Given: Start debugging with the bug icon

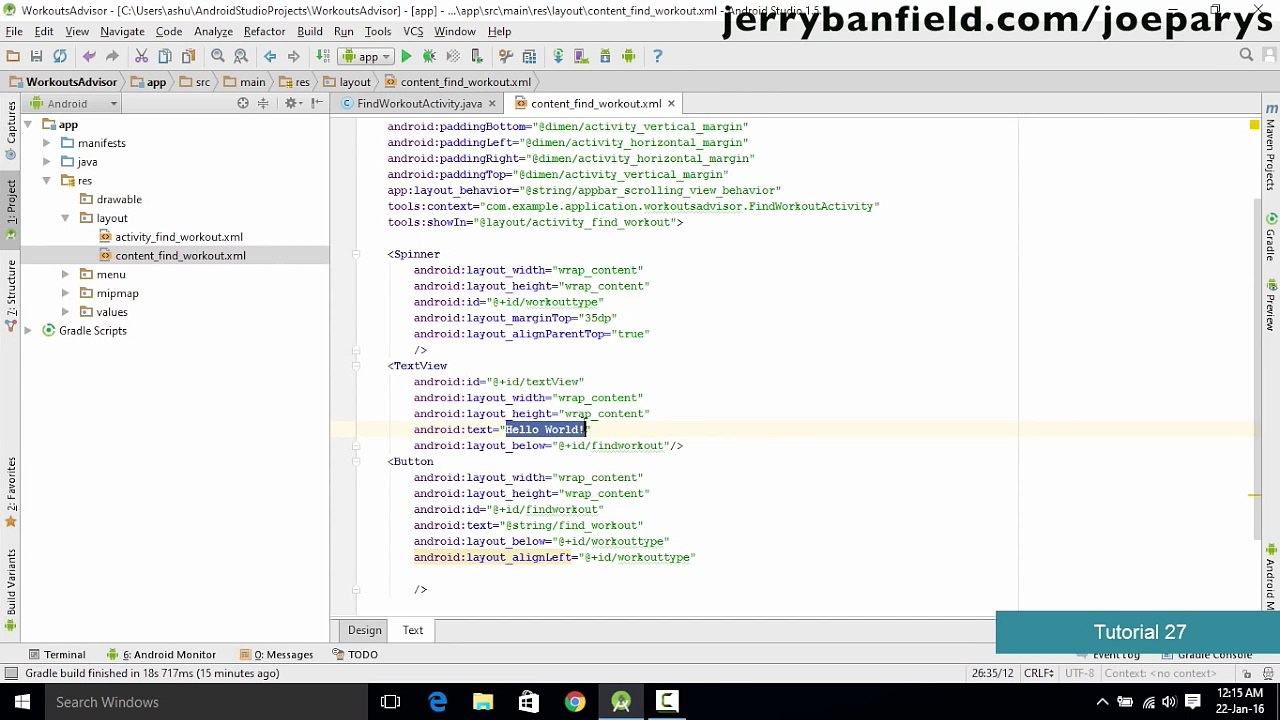Looking at the screenshot, I should (429, 56).
